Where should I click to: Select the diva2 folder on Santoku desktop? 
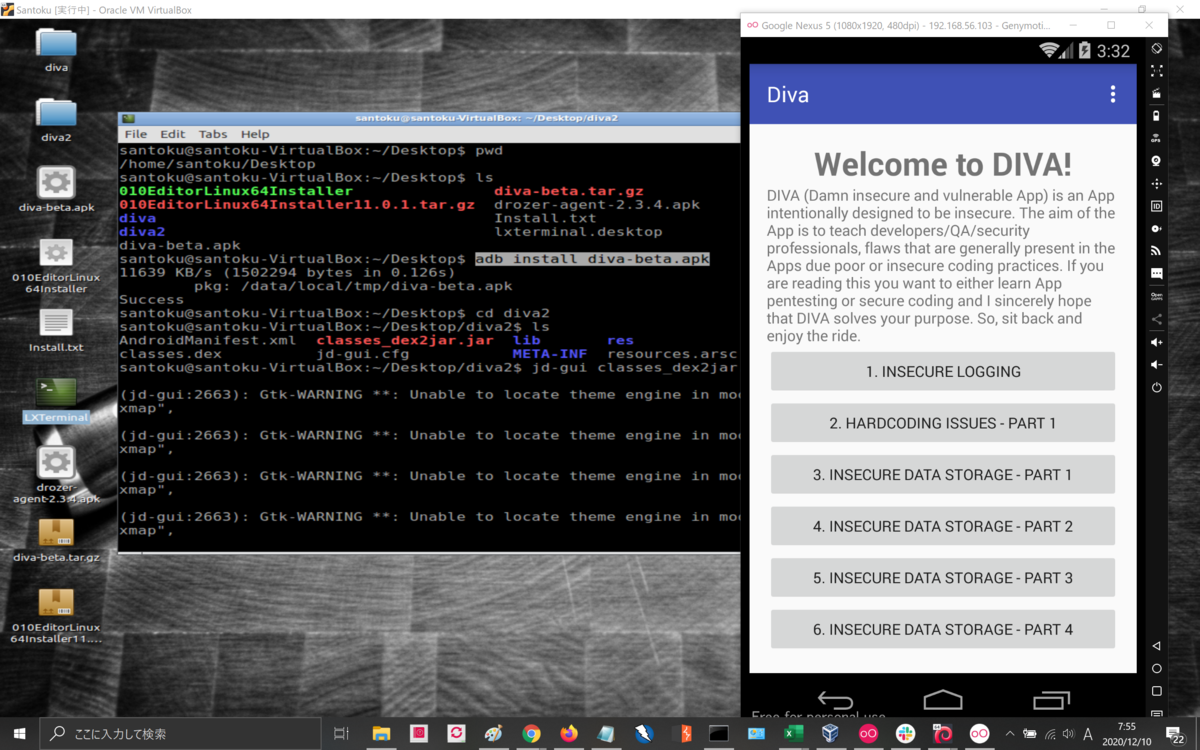click(56, 119)
